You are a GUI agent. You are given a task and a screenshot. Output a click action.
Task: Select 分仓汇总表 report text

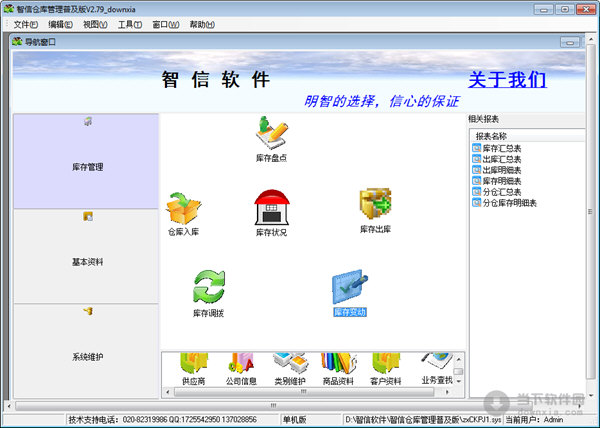[502, 192]
